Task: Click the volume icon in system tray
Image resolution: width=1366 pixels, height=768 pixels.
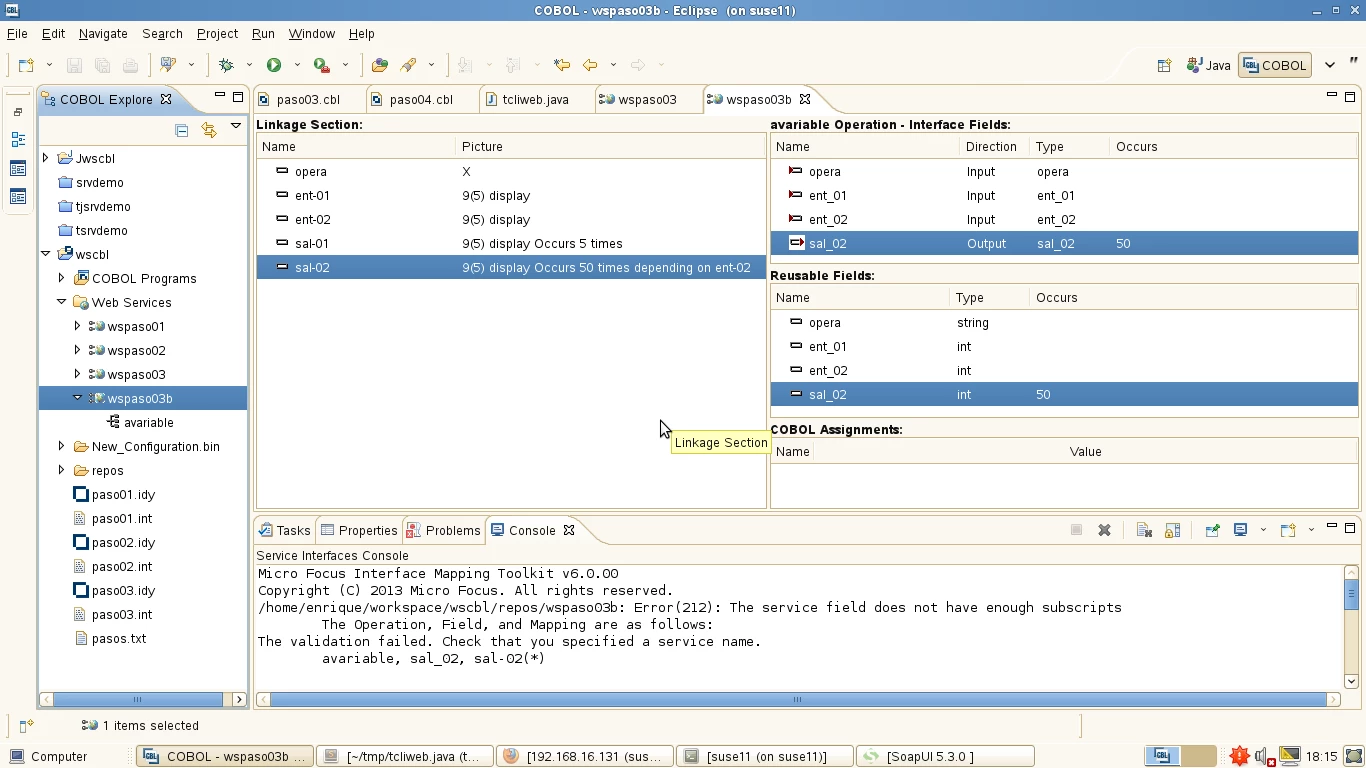Action: pyautogui.click(x=1263, y=756)
